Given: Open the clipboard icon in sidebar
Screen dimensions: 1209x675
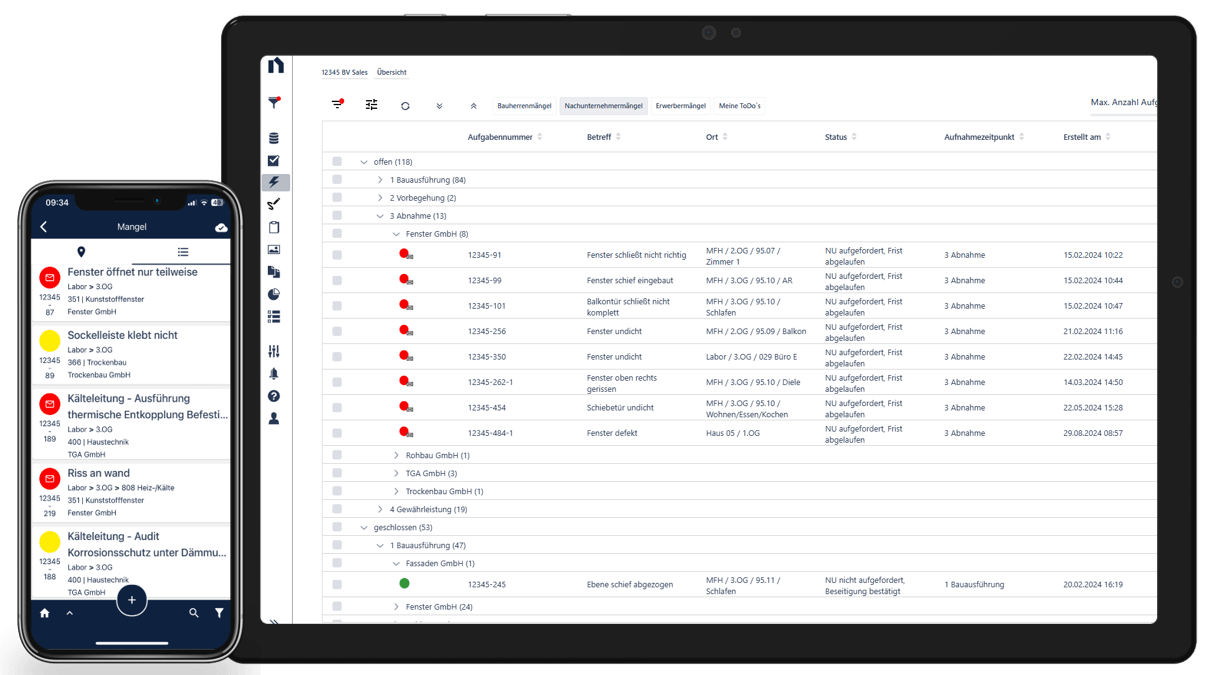Looking at the screenshot, I should [274, 227].
